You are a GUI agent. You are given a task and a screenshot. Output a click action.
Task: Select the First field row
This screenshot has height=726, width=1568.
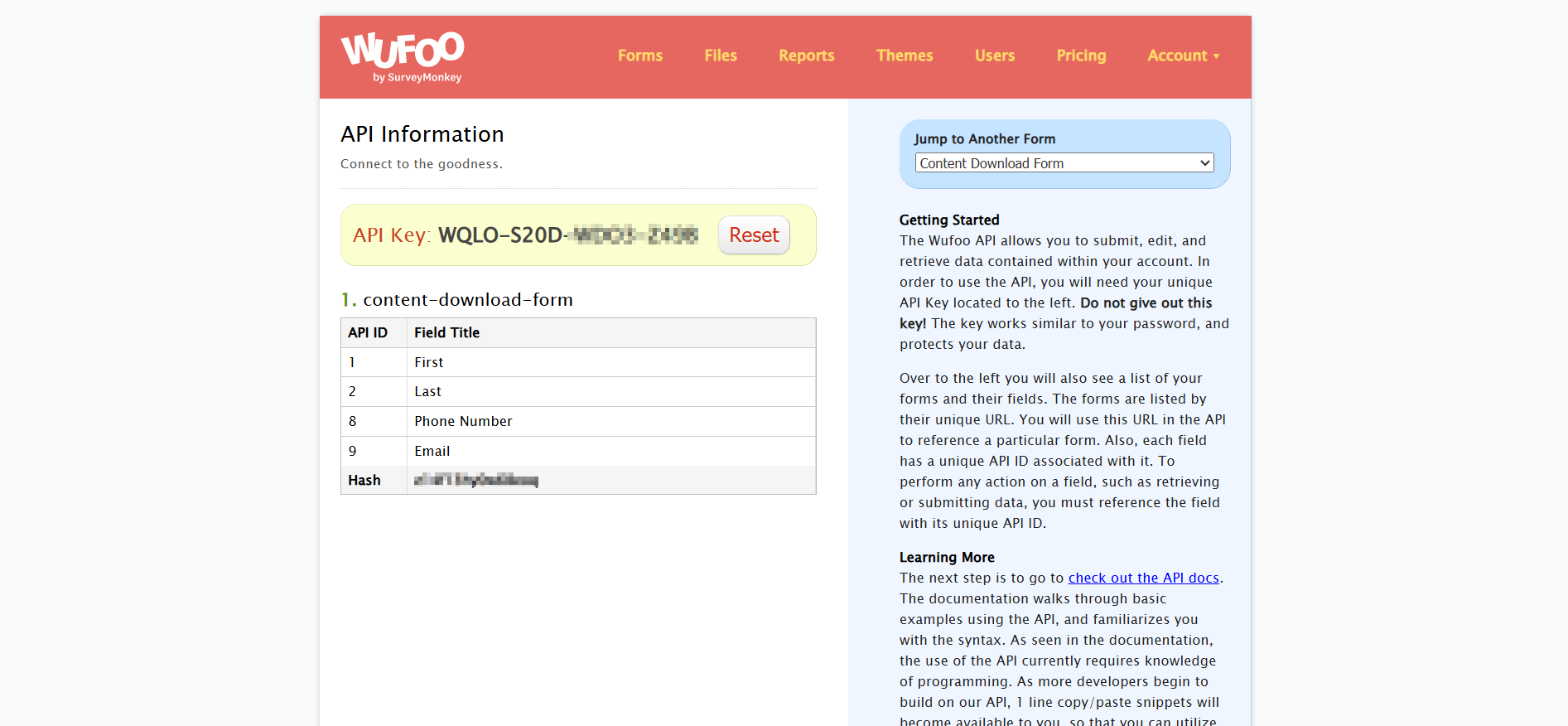[578, 362]
